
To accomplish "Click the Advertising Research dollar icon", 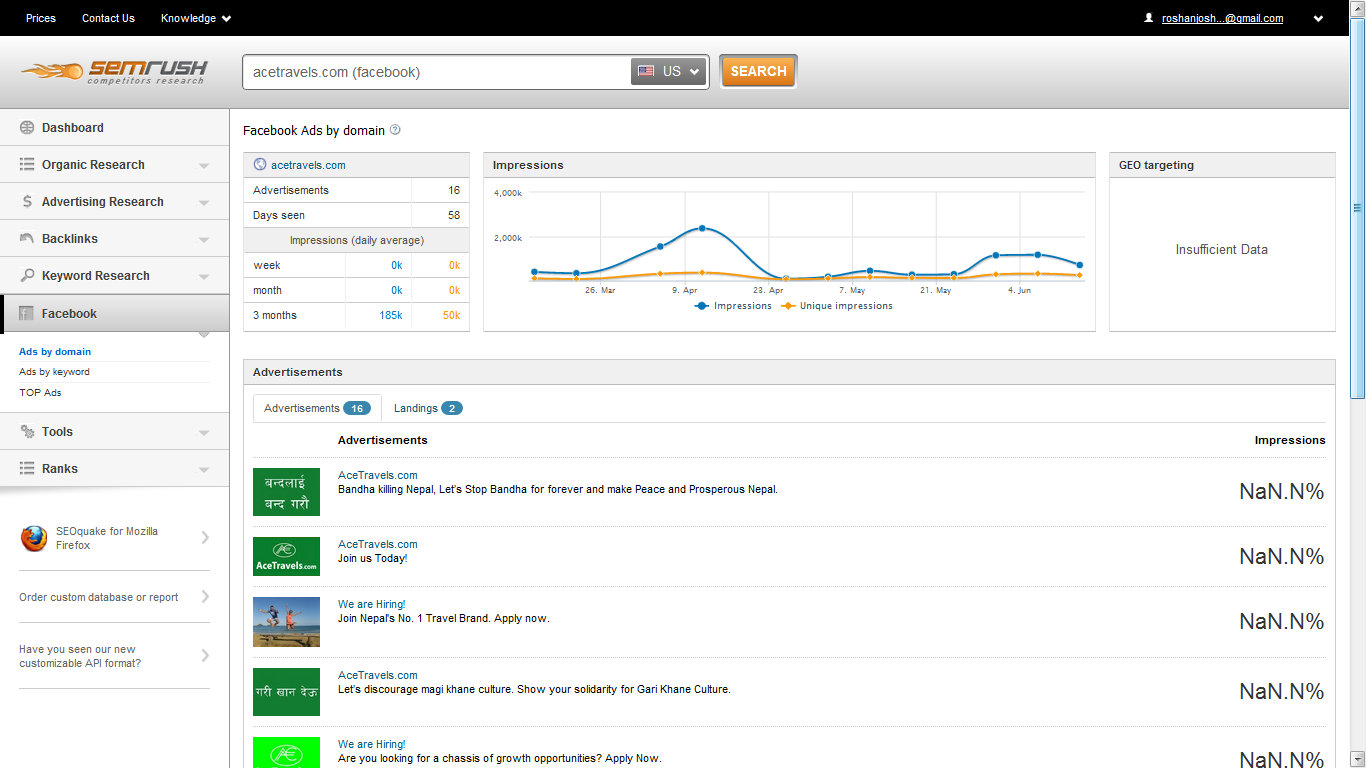I will (27, 202).
